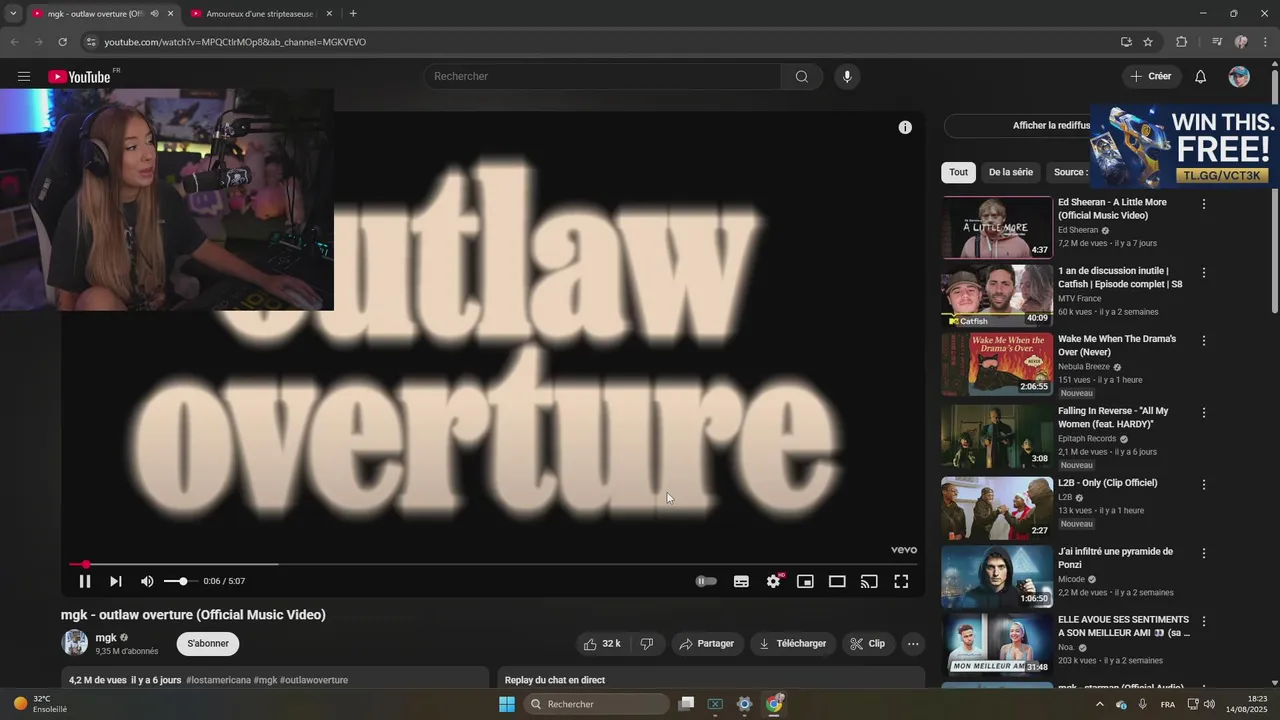1280x720 pixels.
Task: Open Ed Sheeran A Little More thumbnail
Action: [997, 227]
